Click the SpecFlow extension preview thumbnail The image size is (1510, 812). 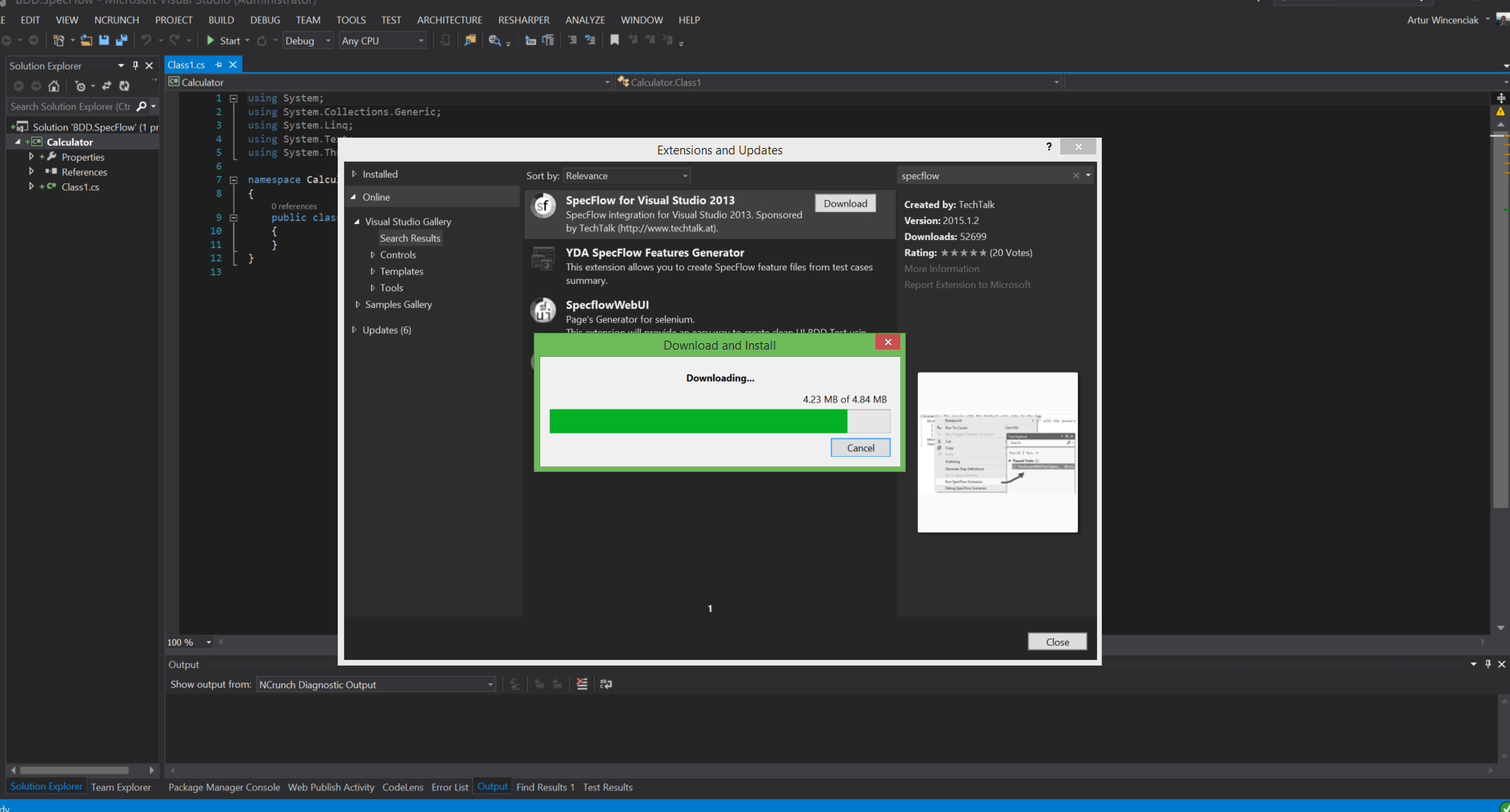[997, 452]
